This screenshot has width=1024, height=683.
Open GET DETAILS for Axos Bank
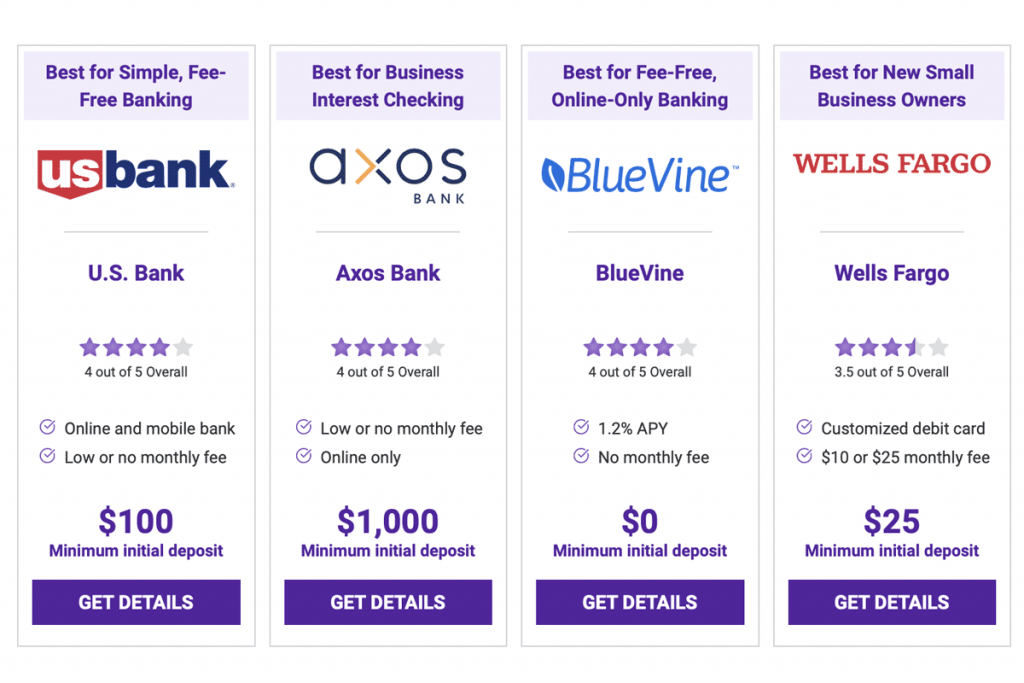click(x=388, y=602)
